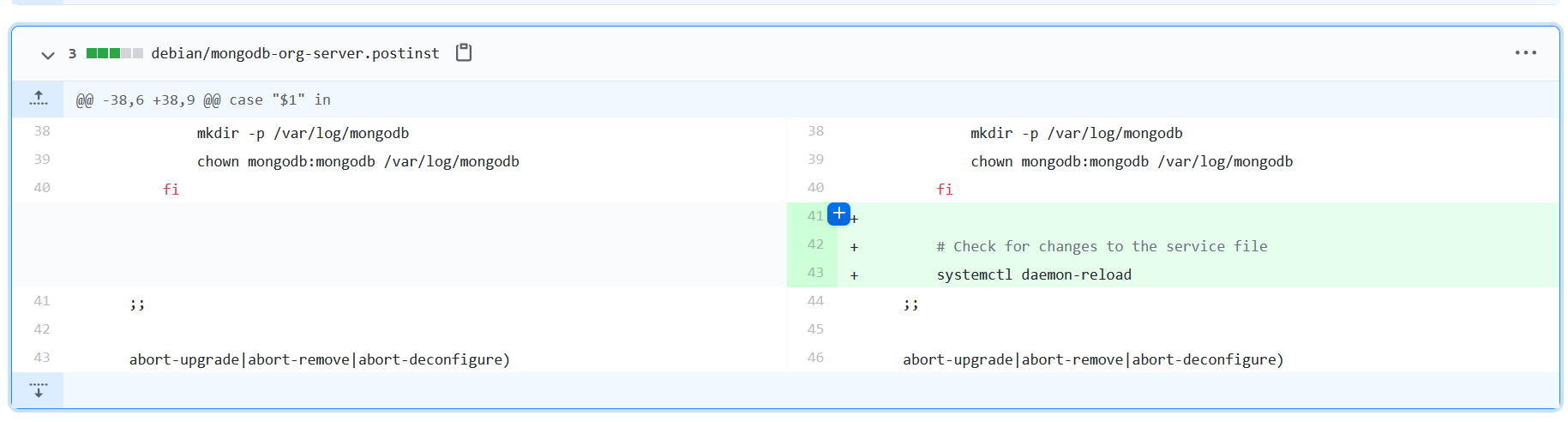This screenshot has height=422, width=1568.
Task: Click the left-side ";;" on line 41
Action: (137, 304)
